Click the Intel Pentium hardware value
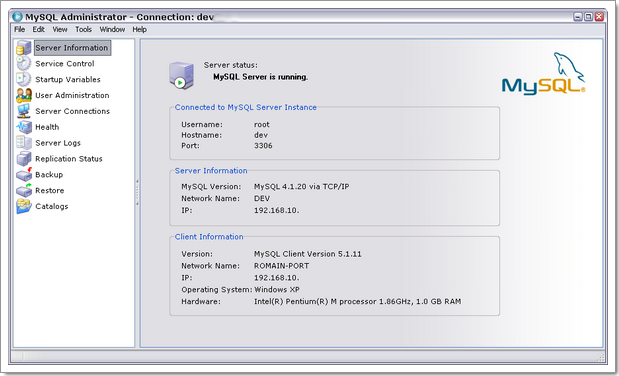The height and width of the screenshot is (376, 619). pyautogui.click(x=358, y=302)
